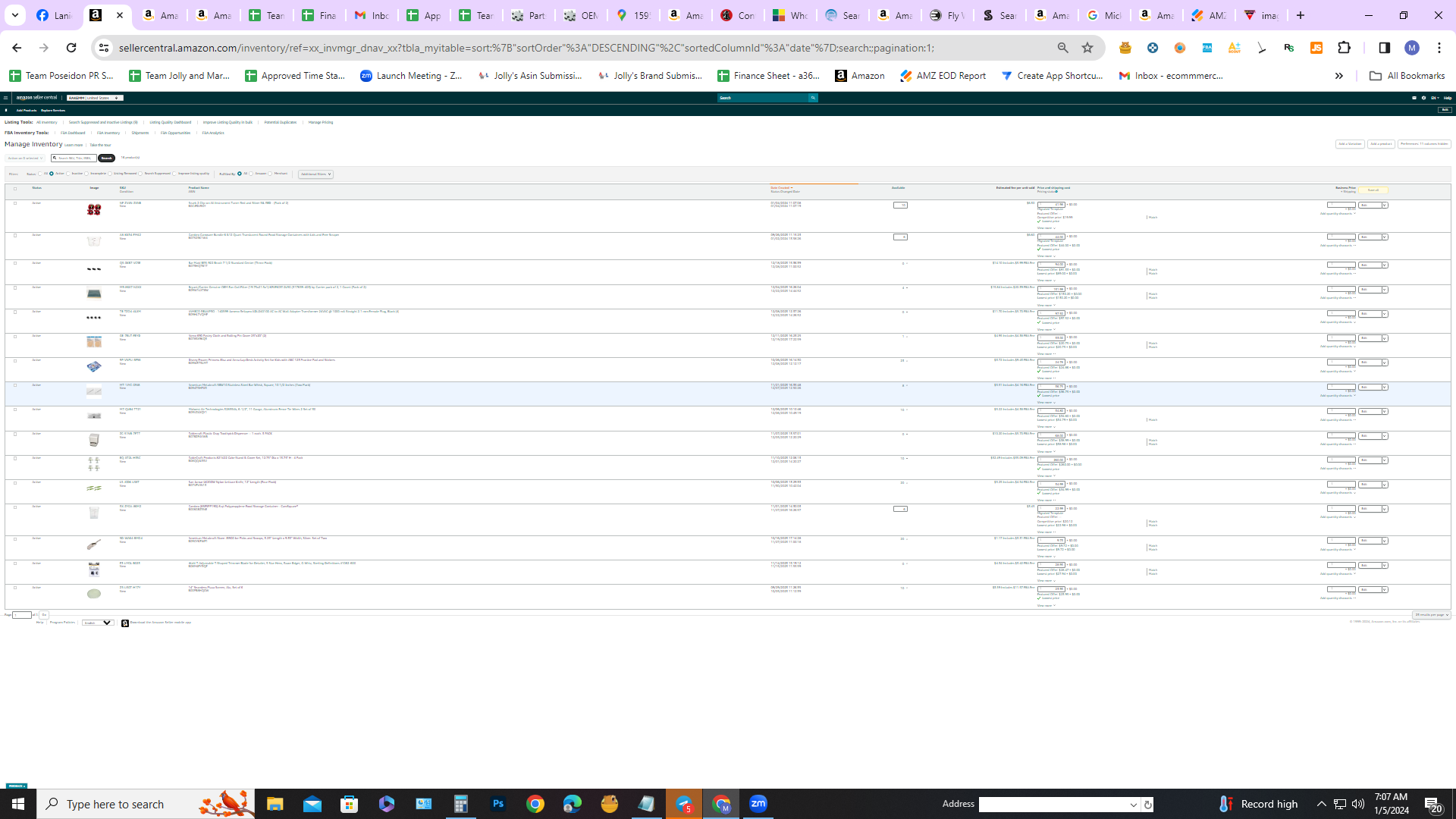
Task: Open 'All Bookmarks' folder
Action: (x=1407, y=76)
